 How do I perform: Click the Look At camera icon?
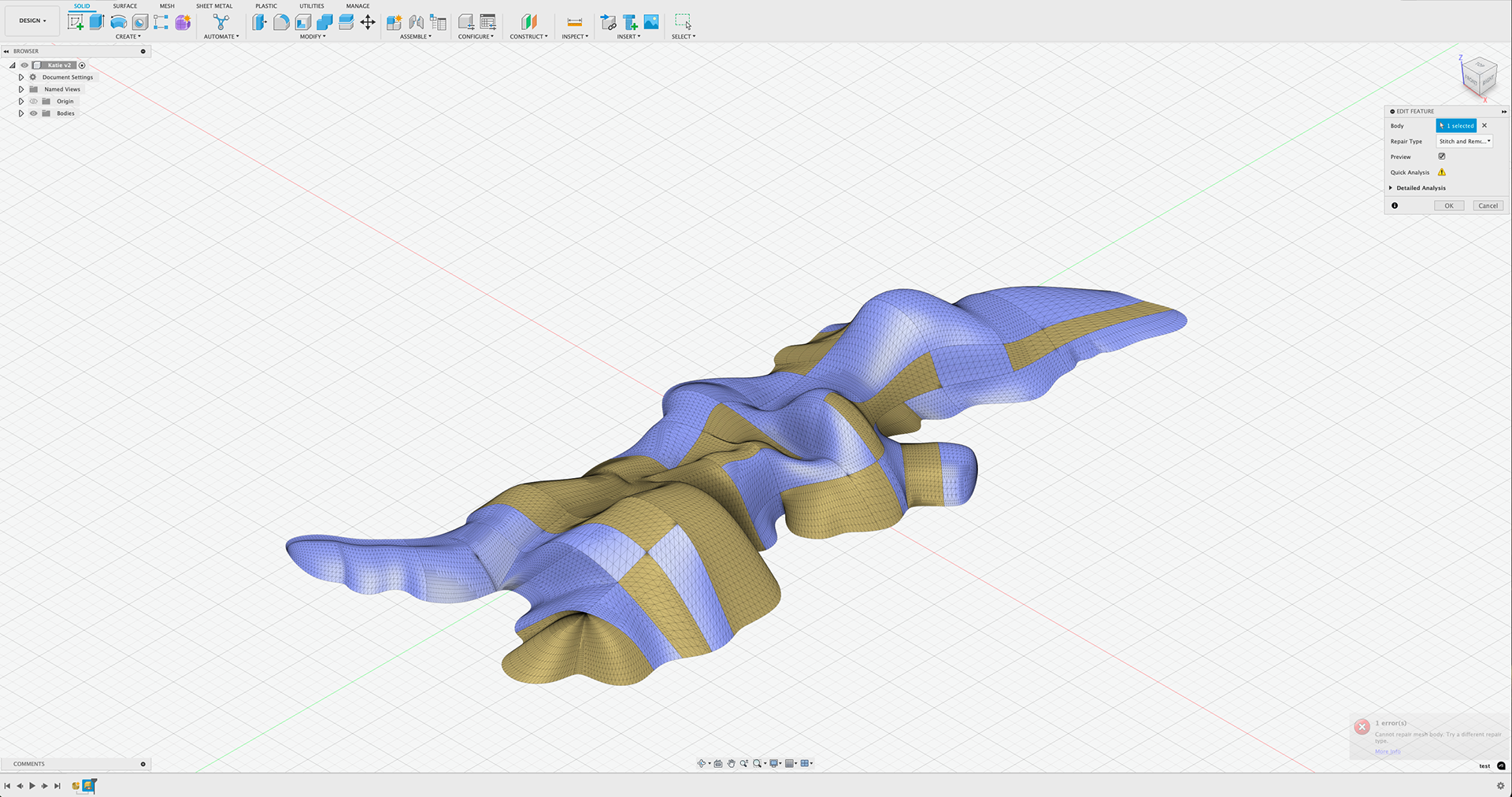(718, 763)
